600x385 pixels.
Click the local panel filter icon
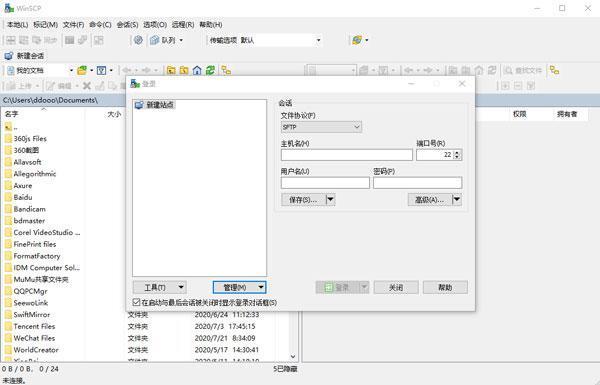coord(101,70)
